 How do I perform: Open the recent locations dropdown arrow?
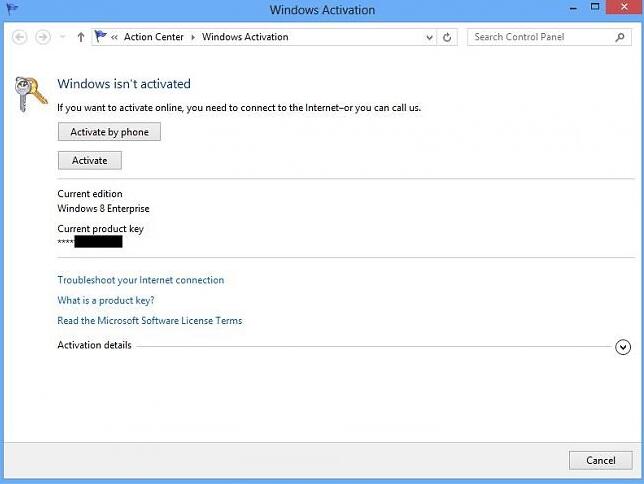pyautogui.click(x=62, y=37)
